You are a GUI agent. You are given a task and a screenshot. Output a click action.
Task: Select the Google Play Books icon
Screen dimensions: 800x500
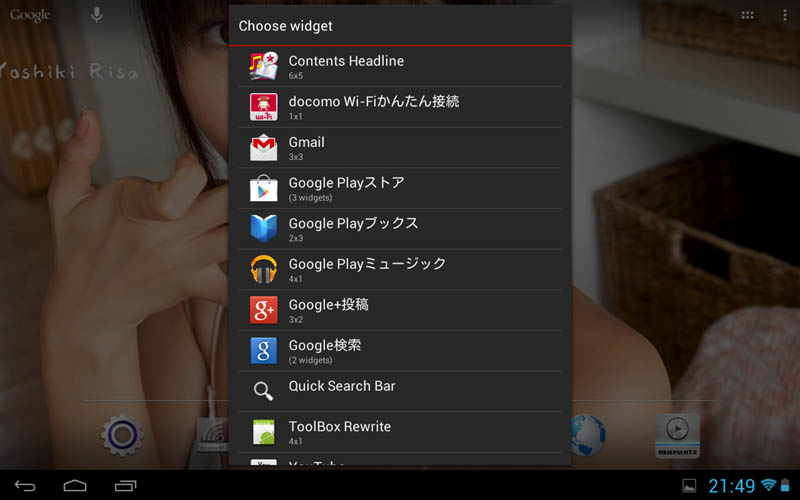coord(263,229)
